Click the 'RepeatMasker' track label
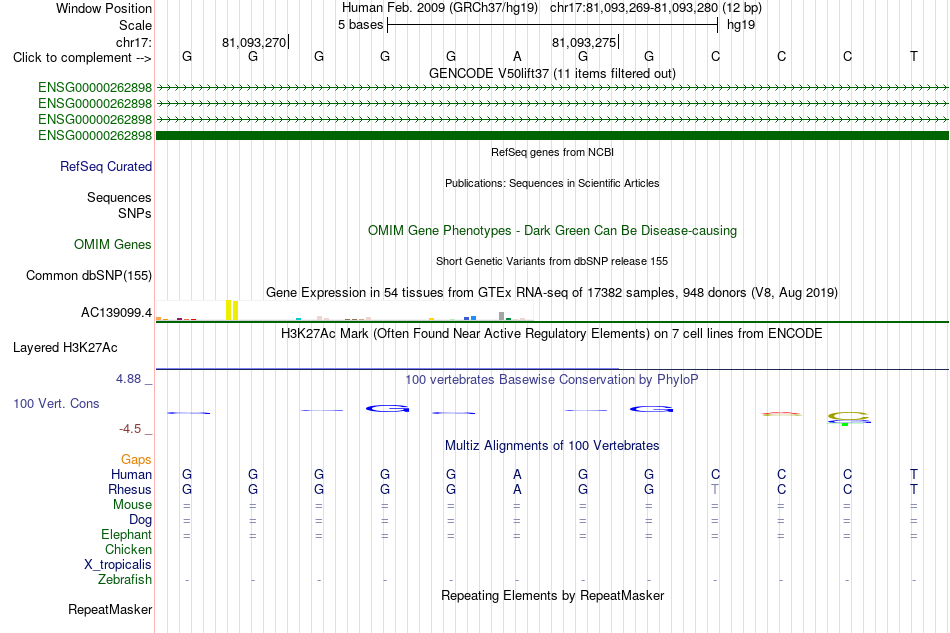 [110, 609]
